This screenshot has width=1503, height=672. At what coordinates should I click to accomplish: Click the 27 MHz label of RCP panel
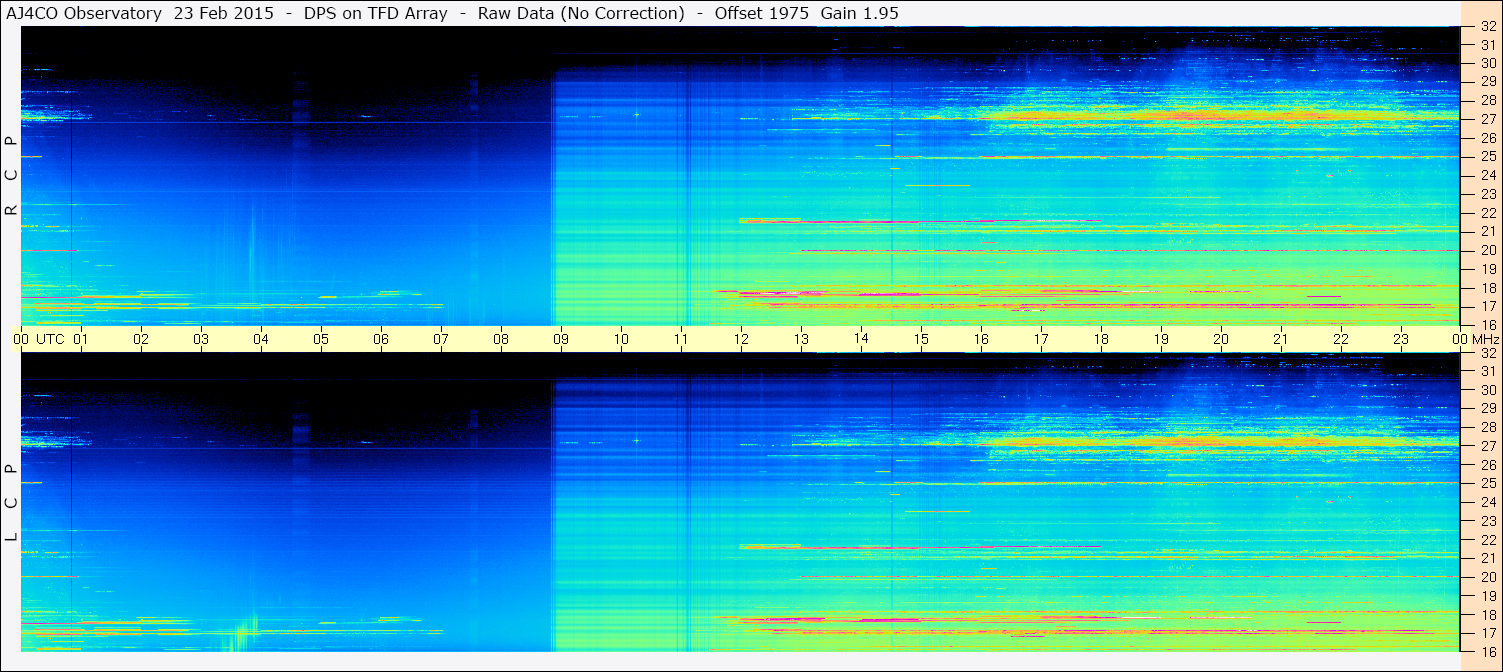[1488, 119]
